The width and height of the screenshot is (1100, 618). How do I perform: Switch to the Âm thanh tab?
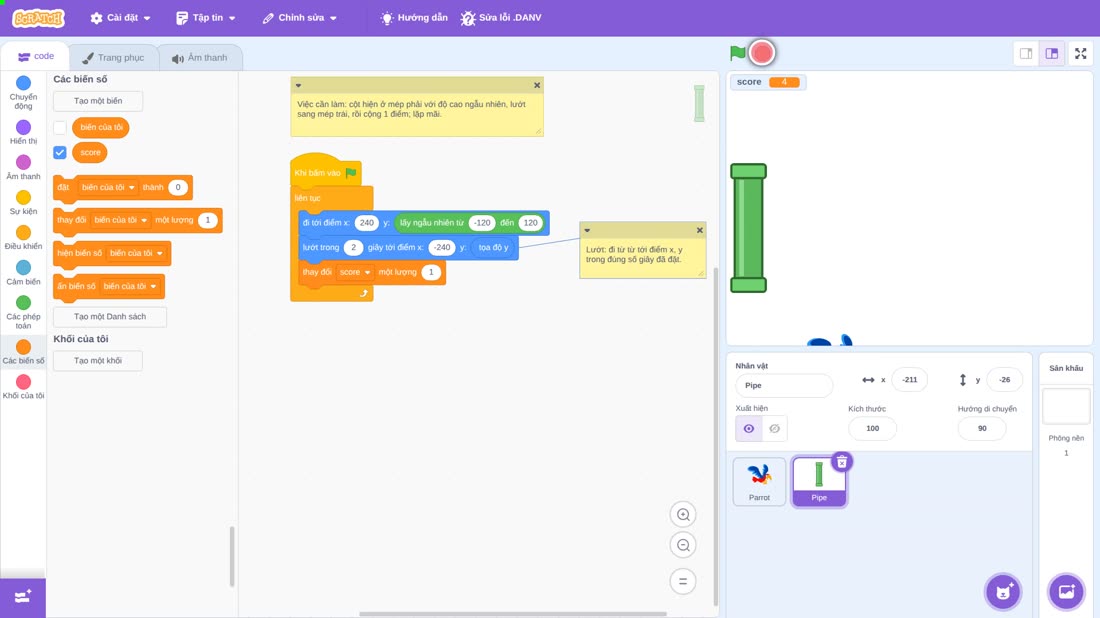[200, 58]
